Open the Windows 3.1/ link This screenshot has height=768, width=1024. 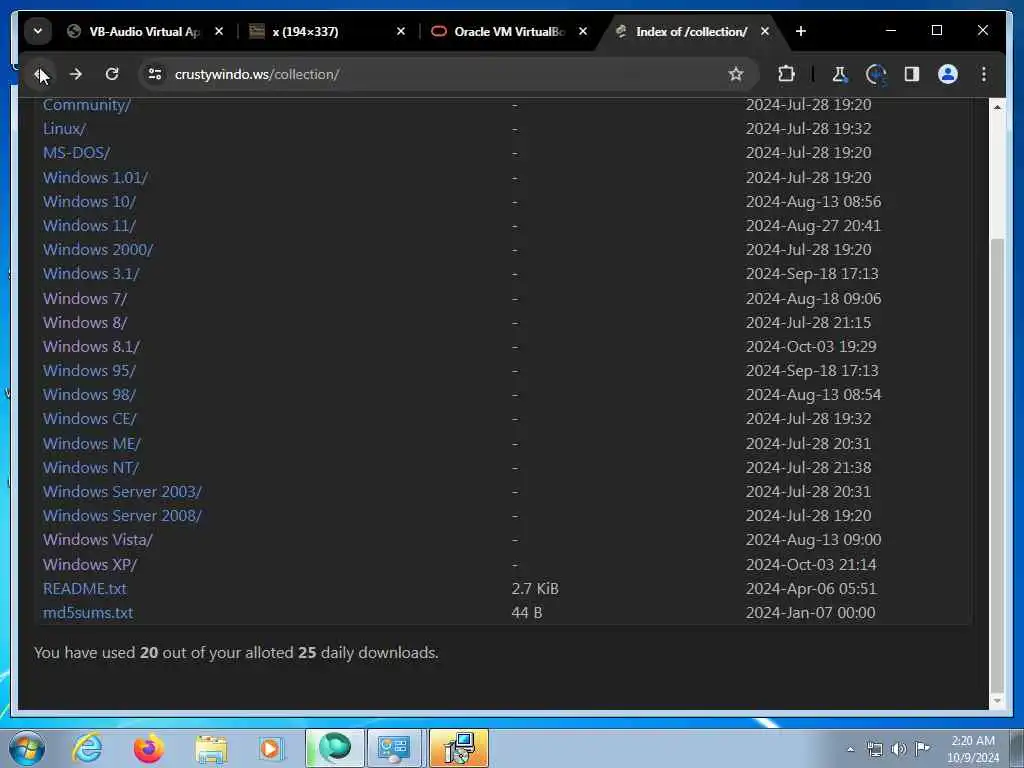[x=91, y=274]
